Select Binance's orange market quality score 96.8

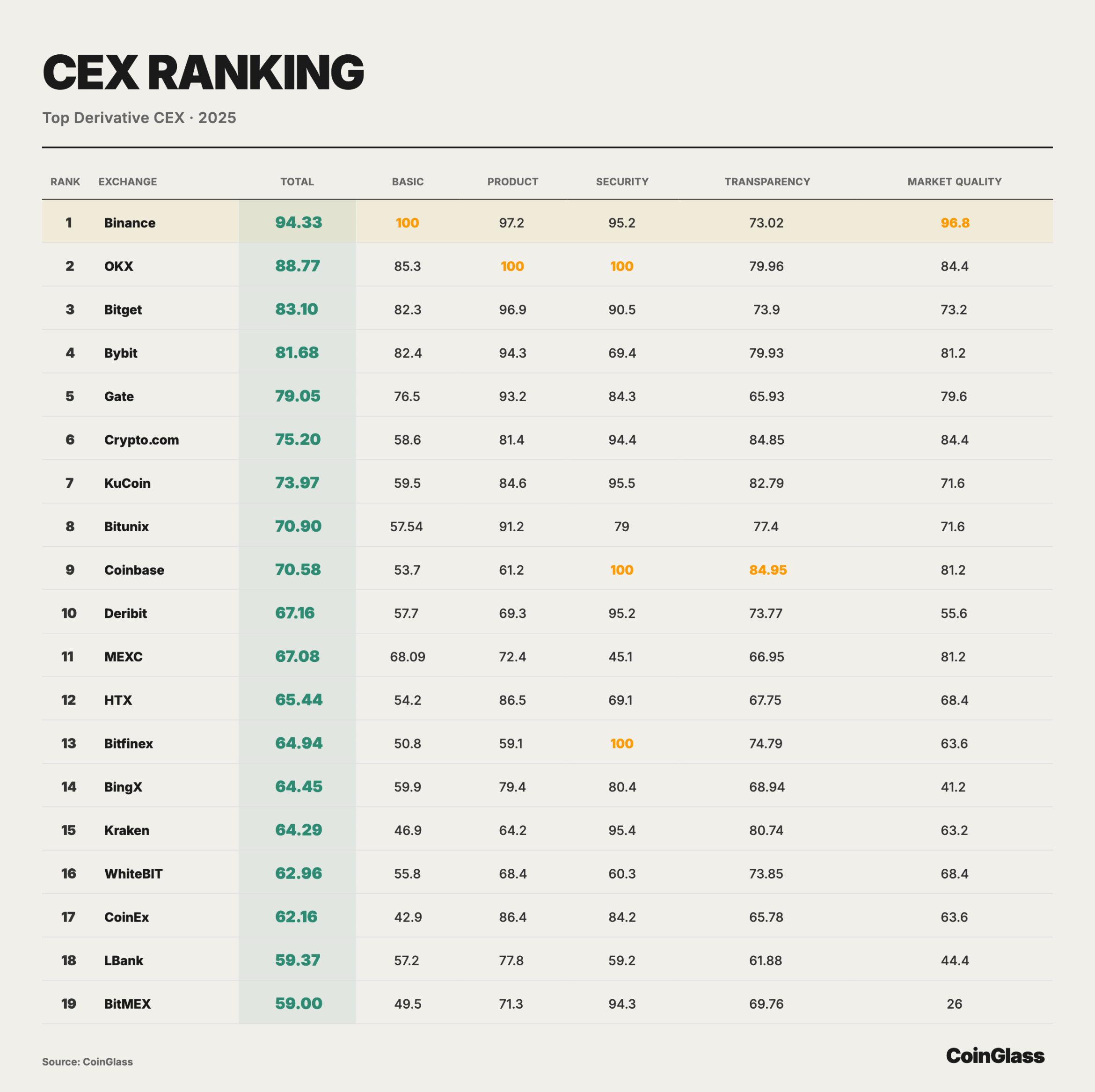[x=955, y=223]
